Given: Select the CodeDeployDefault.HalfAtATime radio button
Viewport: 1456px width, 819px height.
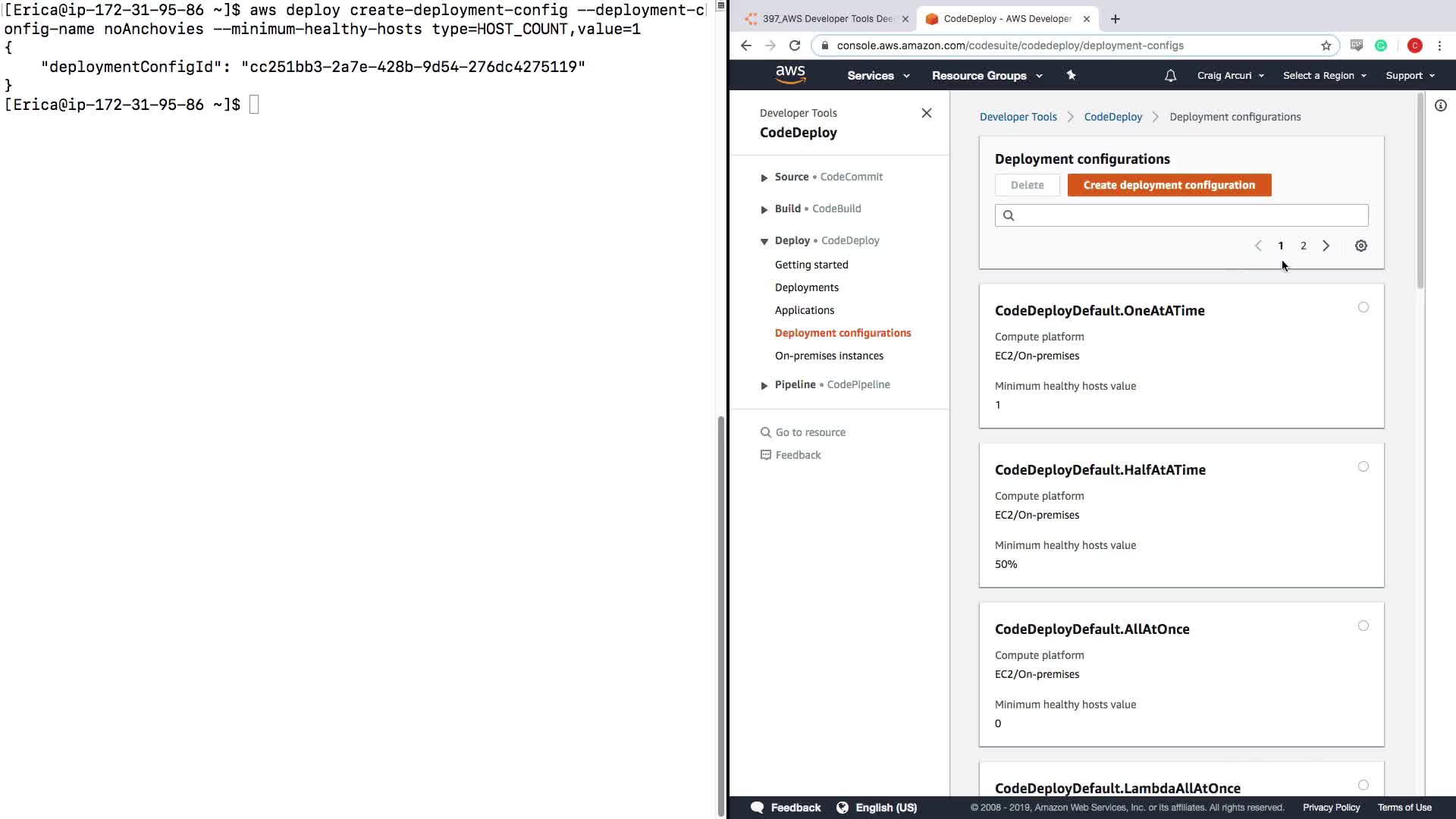Looking at the screenshot, I should pos(1363,466).
